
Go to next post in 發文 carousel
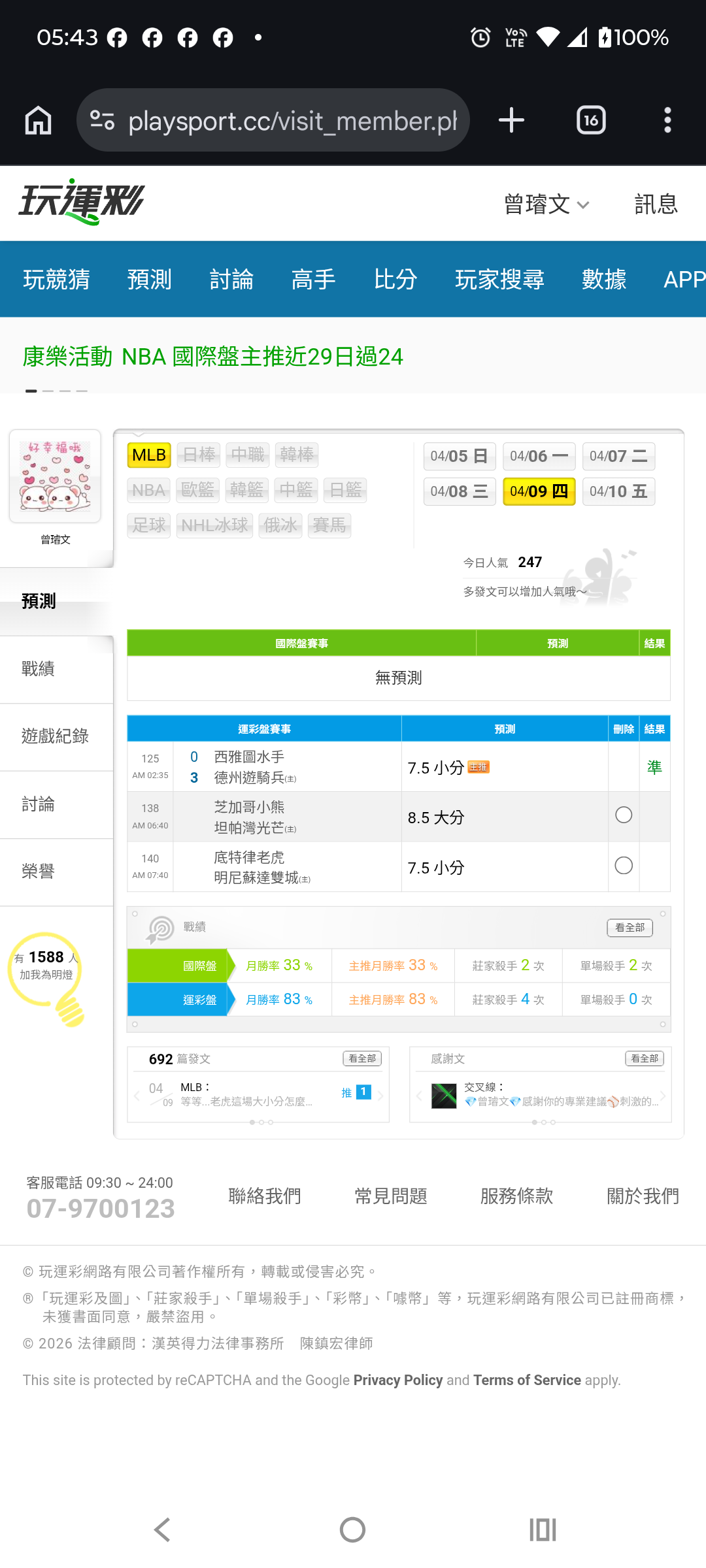[380, 1096]
